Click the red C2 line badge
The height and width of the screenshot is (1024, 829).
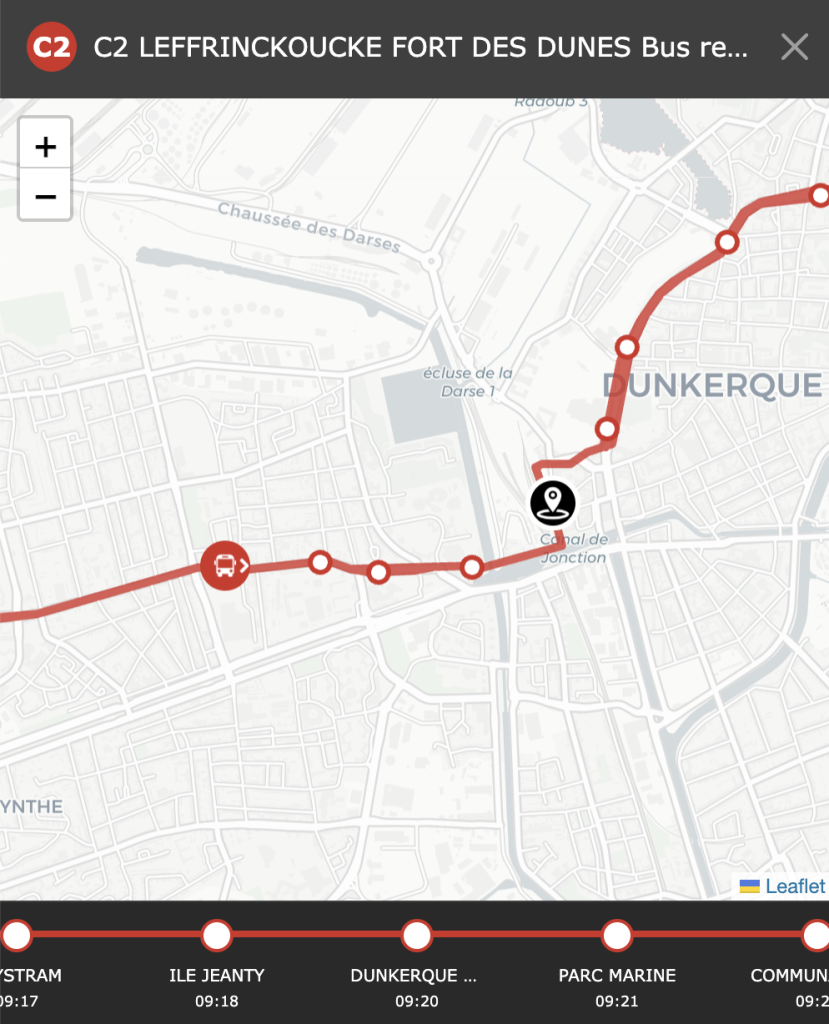click(51, 46)
